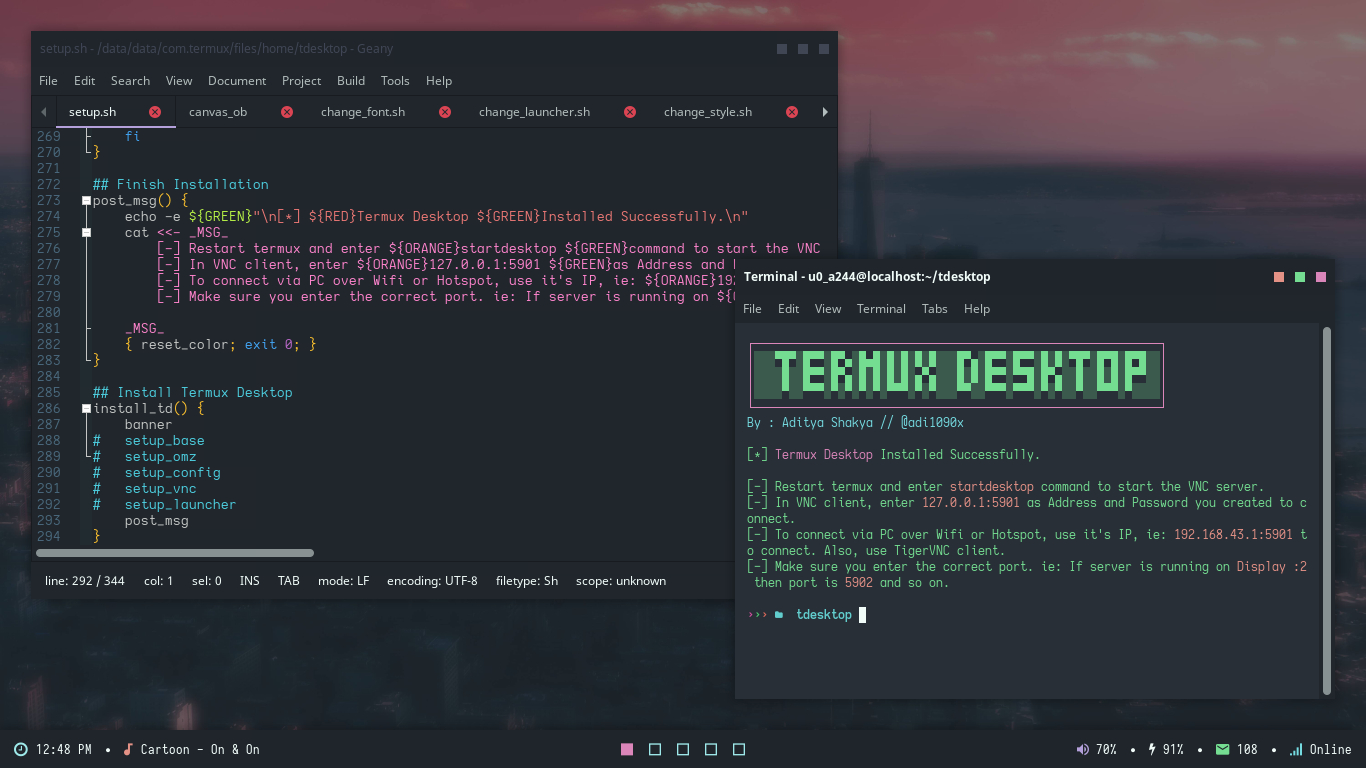Viewport: 1366px width, 768px height.
Task: Click the Geany horizontal scrollbar
Action: [x=175, y=553]
